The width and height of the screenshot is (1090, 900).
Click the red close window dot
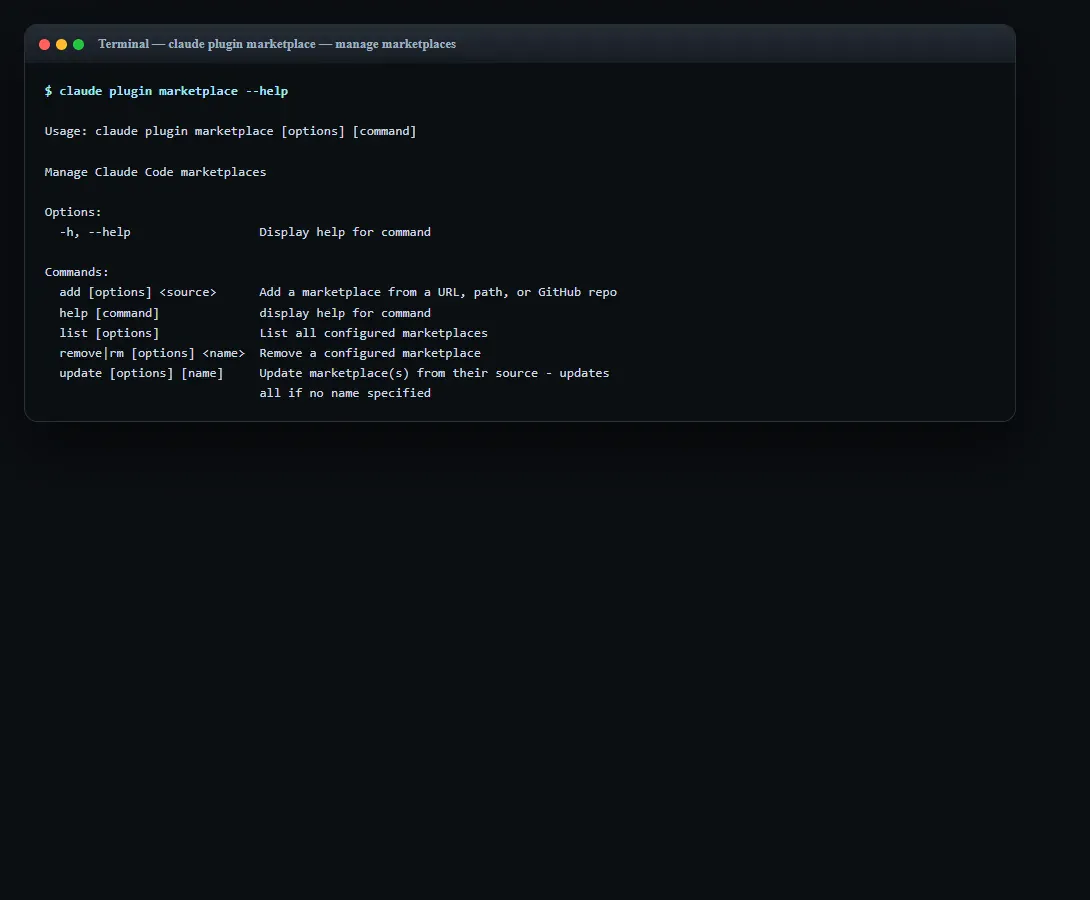point(44,44)
